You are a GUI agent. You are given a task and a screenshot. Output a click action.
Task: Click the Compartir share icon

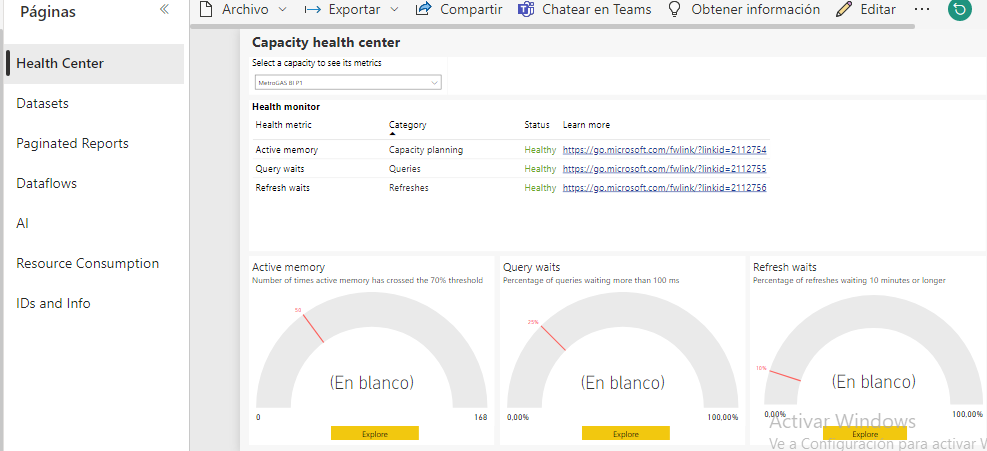click(424, 9)
